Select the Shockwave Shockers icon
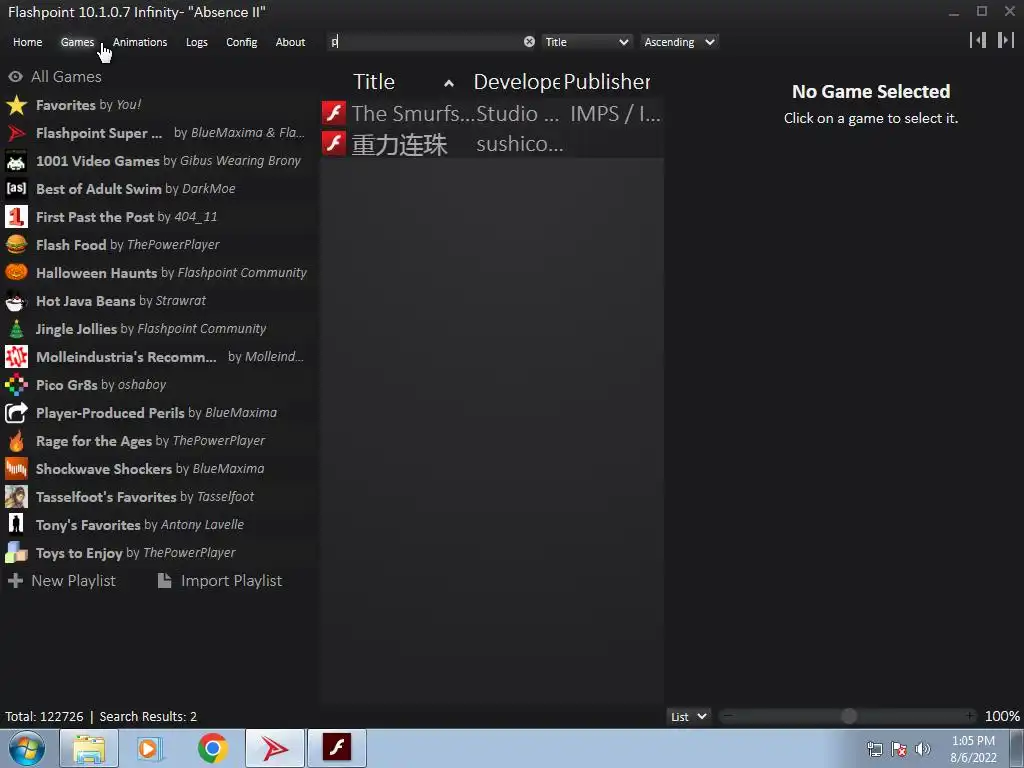The width and height of the screenshot is (1024, 768). [x=16, y=469]
